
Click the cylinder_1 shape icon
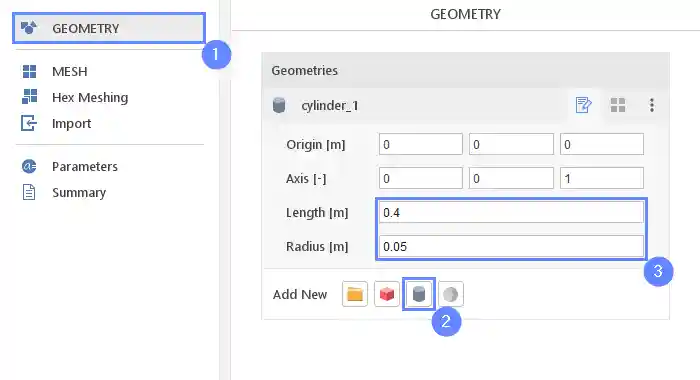point(279,106)
